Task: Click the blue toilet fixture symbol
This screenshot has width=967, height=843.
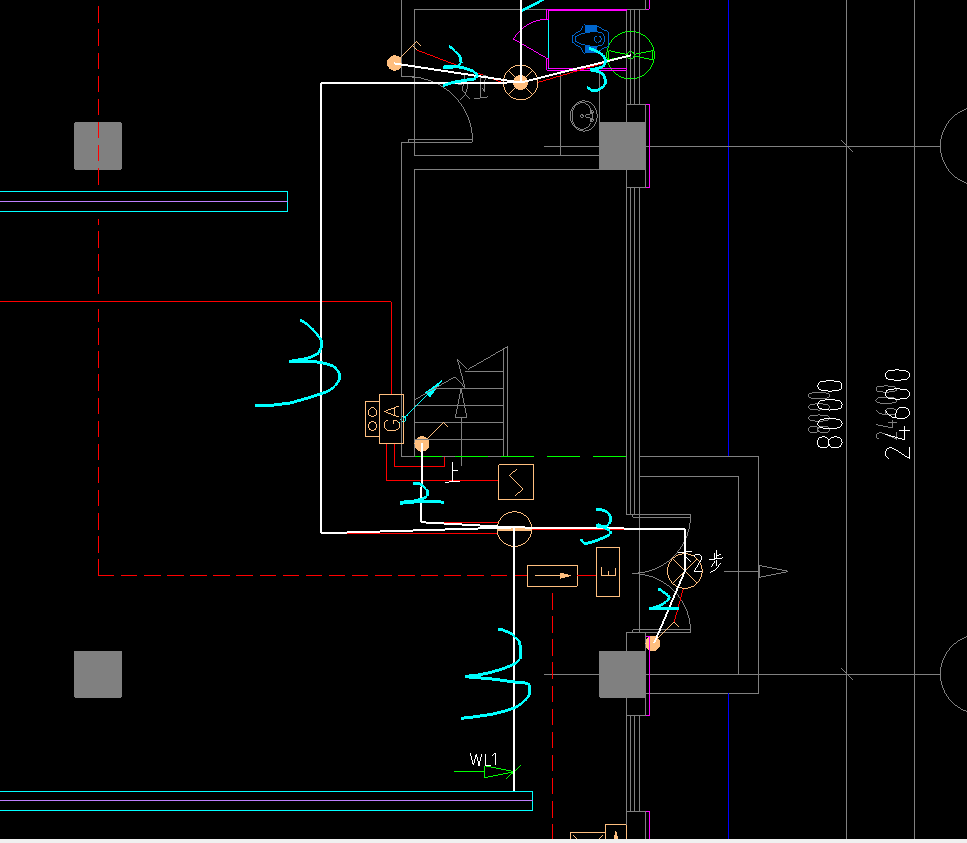Action: (x=590, y=38)
